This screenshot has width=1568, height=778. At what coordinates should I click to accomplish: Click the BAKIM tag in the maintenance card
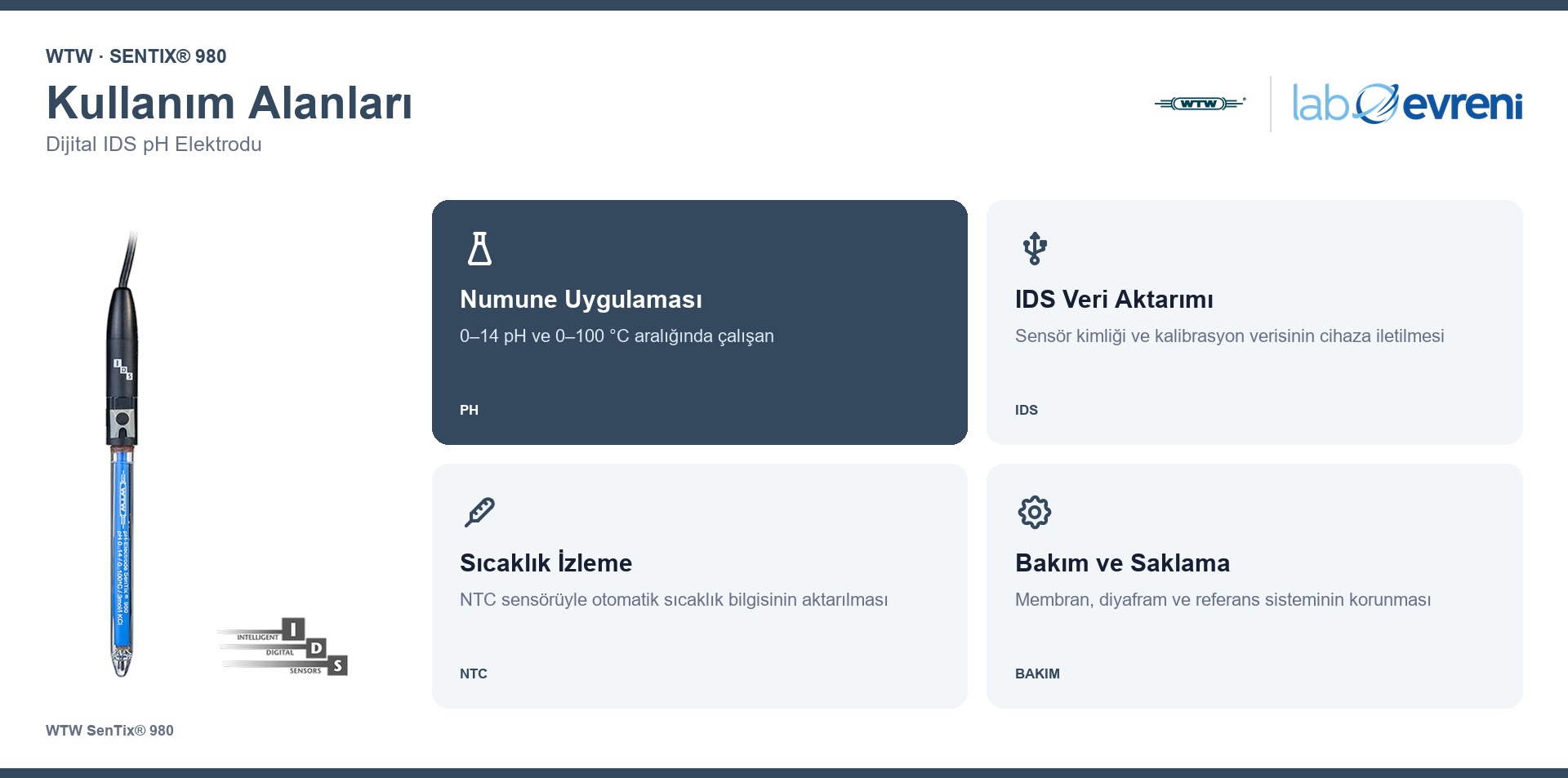[1037, 674]
